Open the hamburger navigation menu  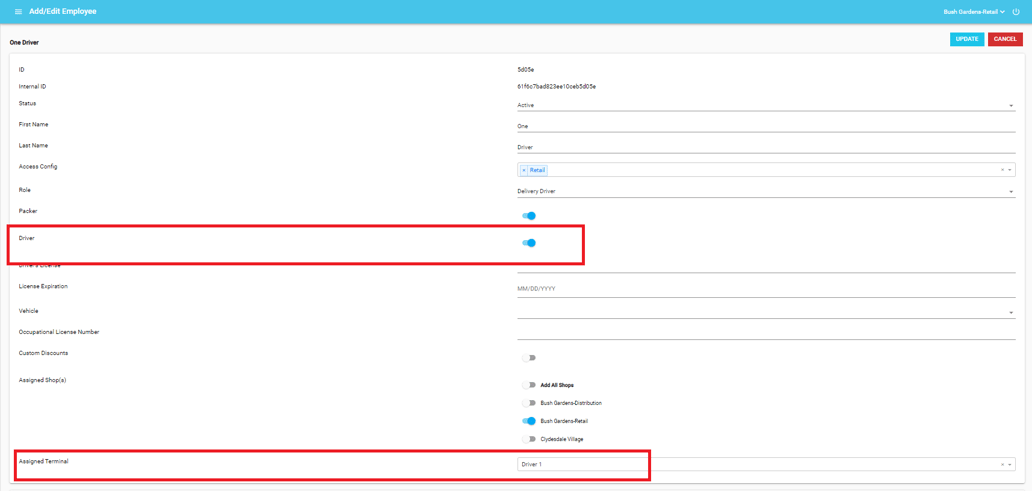click(18, 12)
